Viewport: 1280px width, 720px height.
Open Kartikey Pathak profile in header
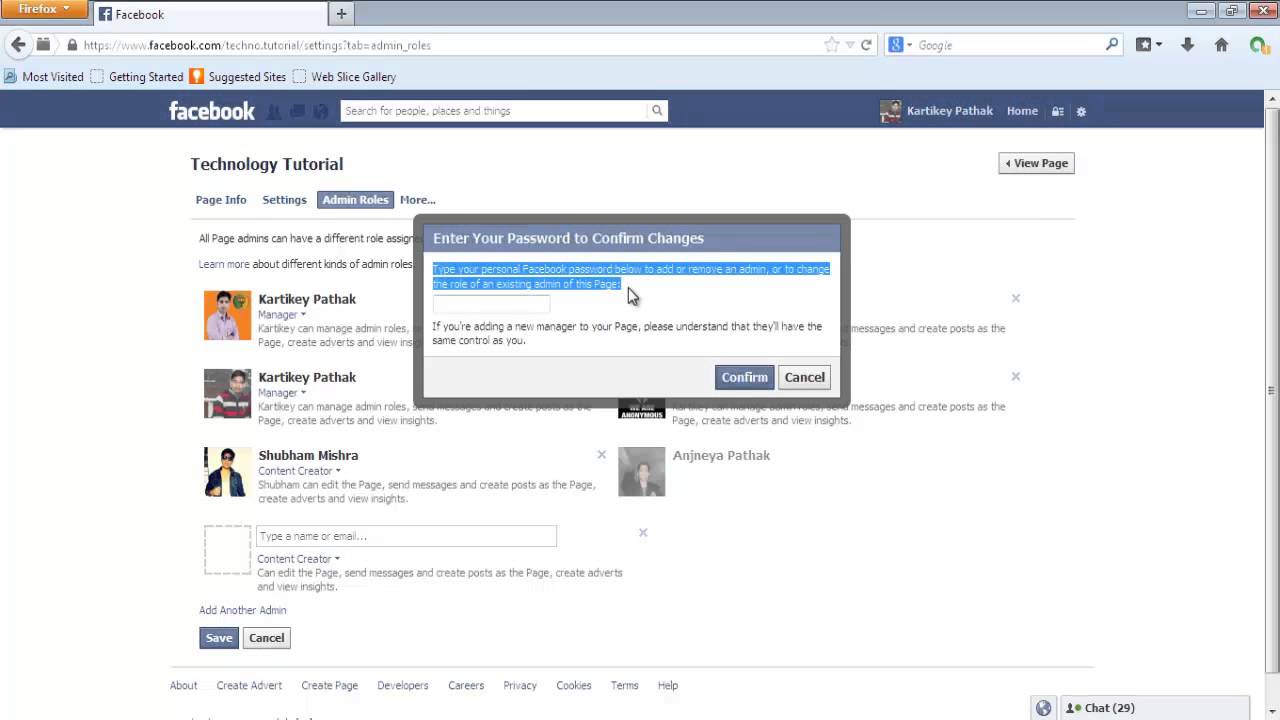[937, 111]
